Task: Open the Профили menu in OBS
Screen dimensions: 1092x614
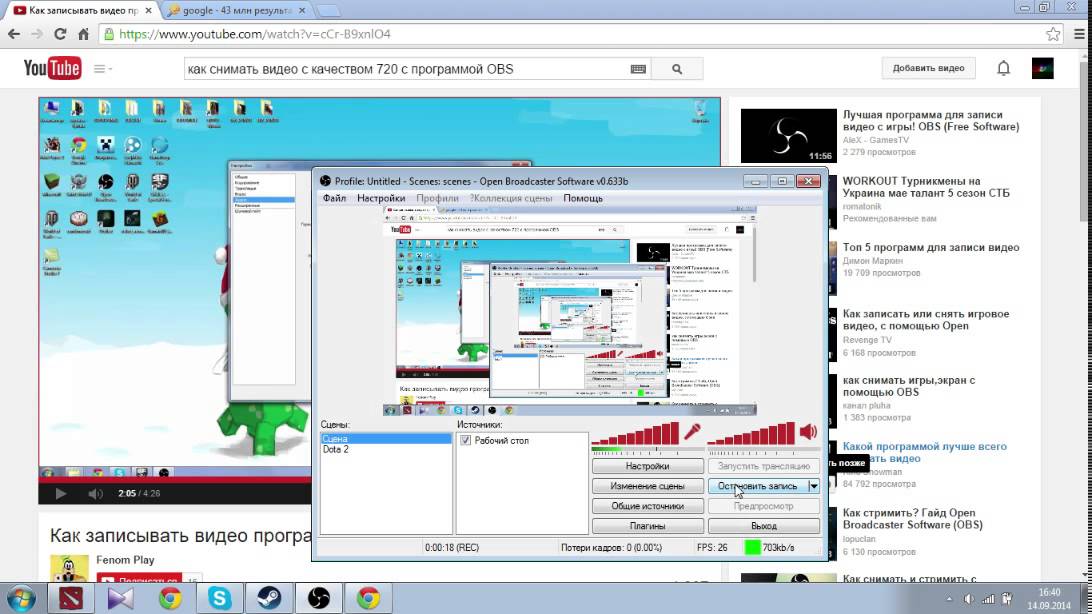Action: coord(437,198)
